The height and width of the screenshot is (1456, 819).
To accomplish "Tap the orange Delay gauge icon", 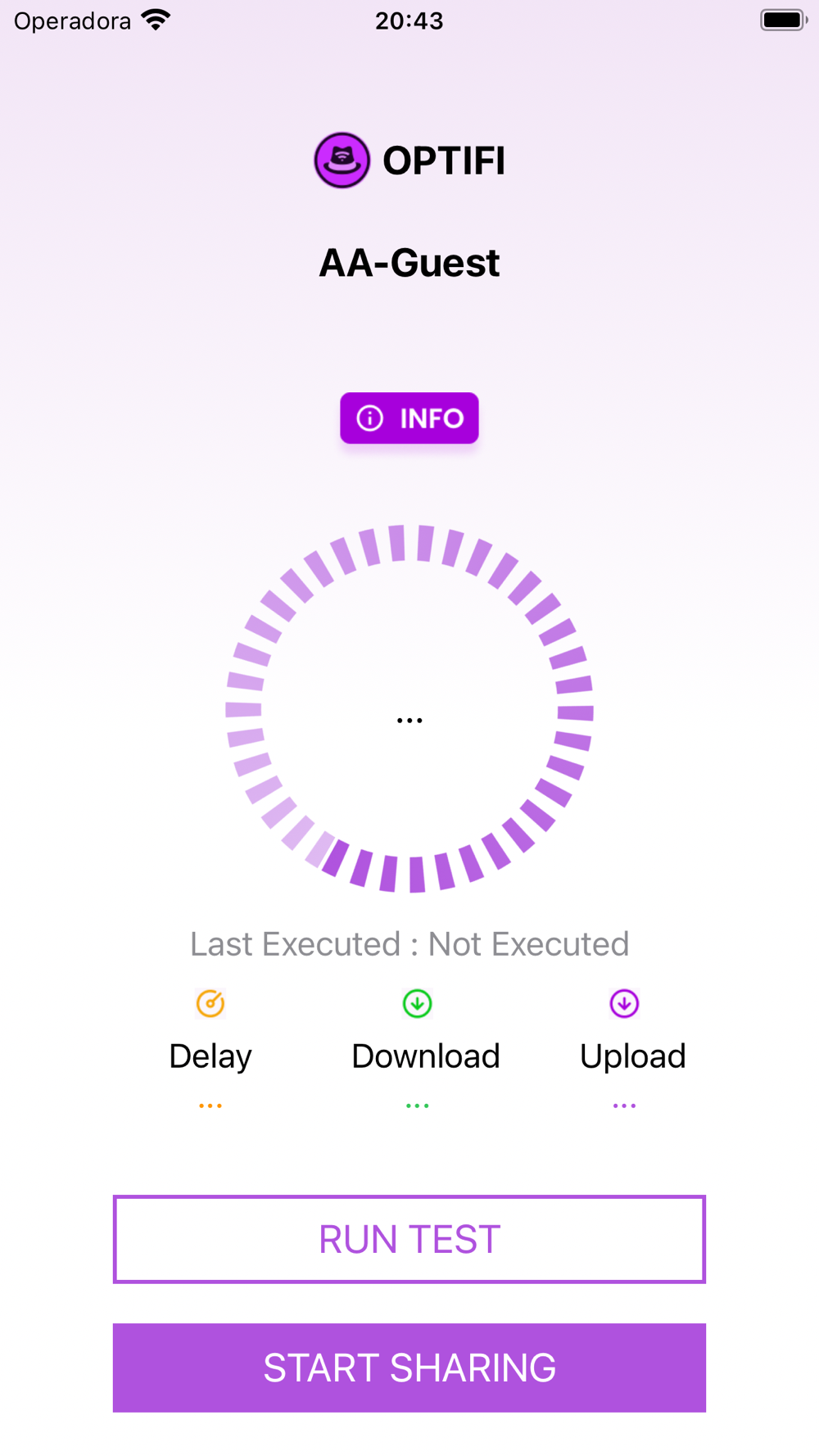I will [210, 1003].
